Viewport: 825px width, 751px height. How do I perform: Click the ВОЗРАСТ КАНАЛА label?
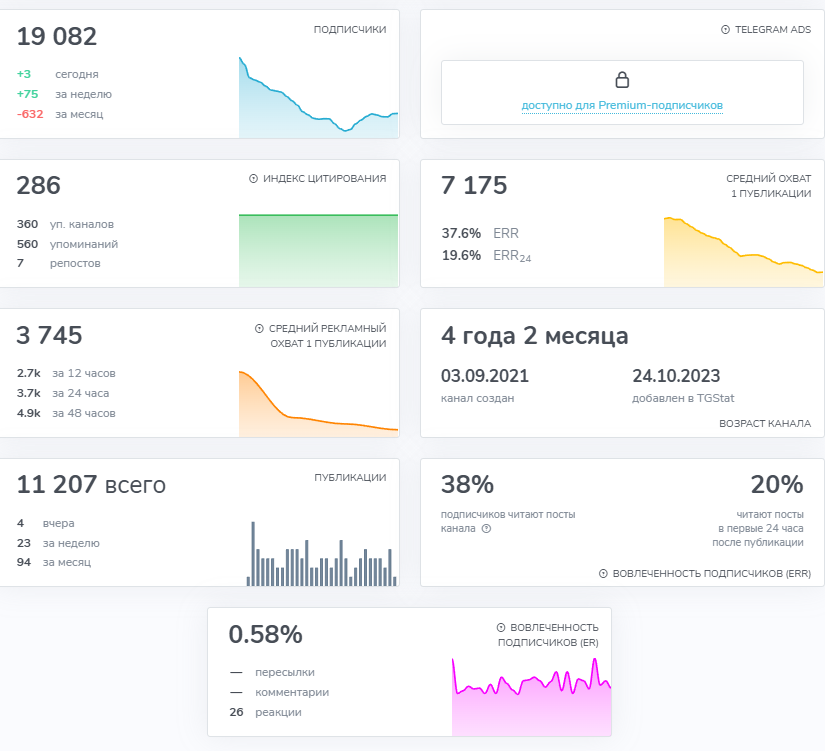tap(764, 424)
